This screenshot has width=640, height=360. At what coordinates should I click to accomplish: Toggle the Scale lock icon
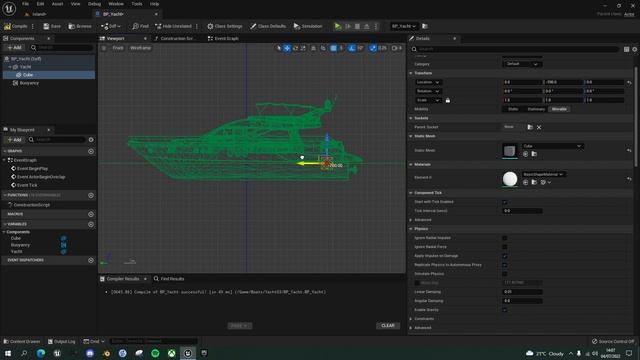click(448, 100)
